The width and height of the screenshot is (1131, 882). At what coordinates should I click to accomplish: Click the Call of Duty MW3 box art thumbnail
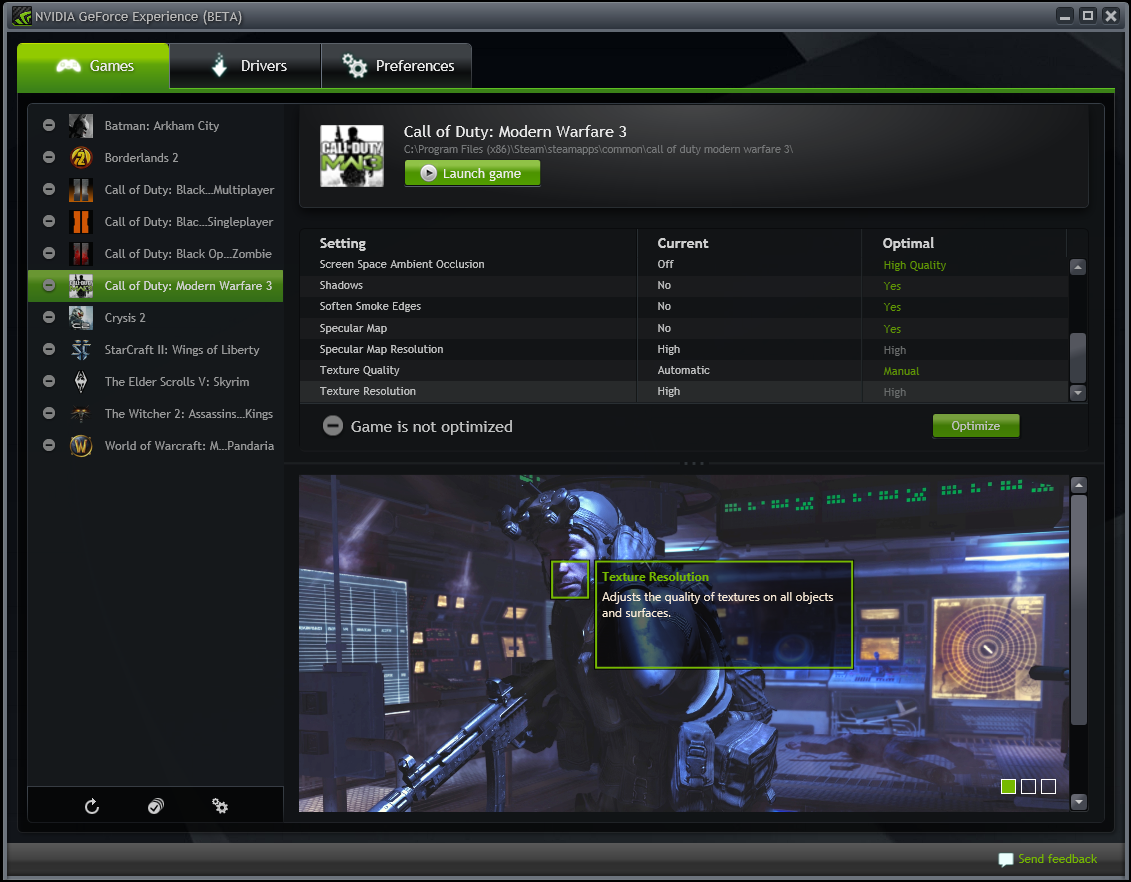click(x=352, y=155)
